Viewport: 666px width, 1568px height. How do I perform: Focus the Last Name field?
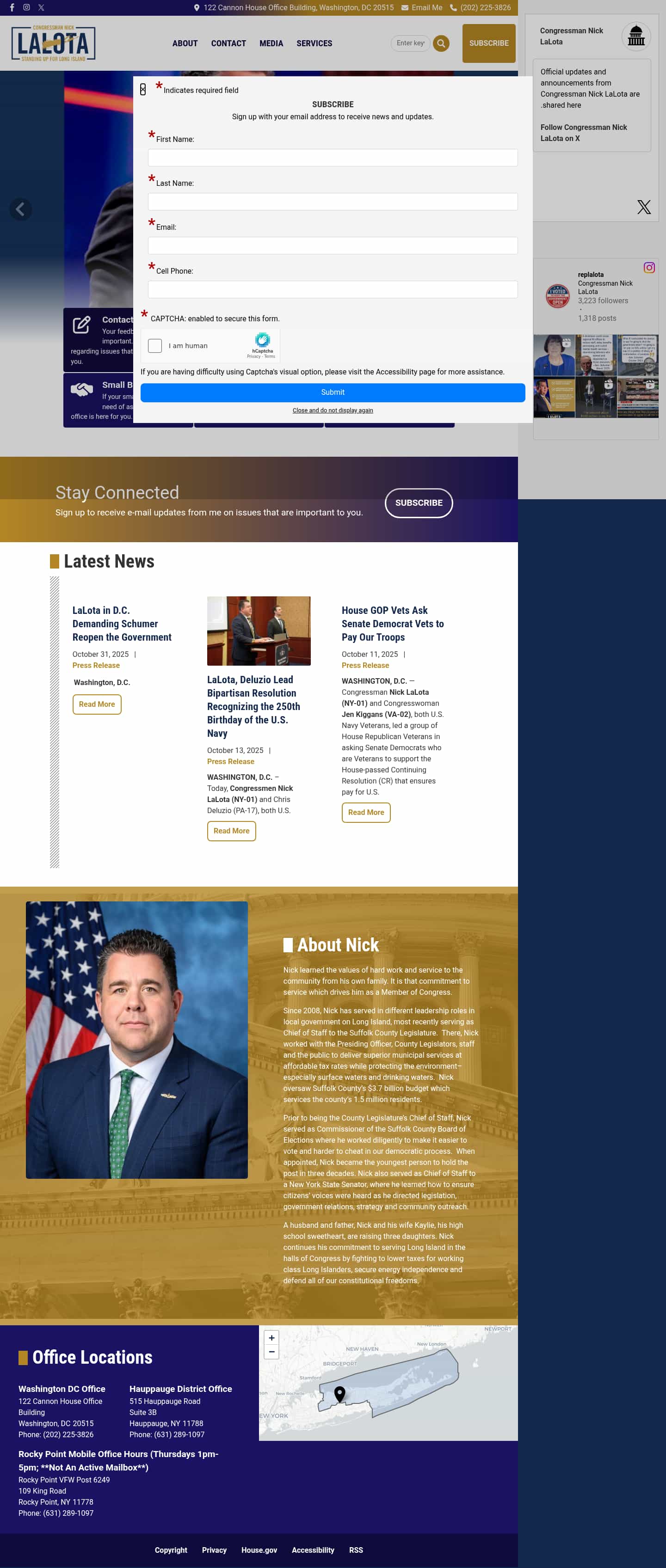(x=333, y=202)
